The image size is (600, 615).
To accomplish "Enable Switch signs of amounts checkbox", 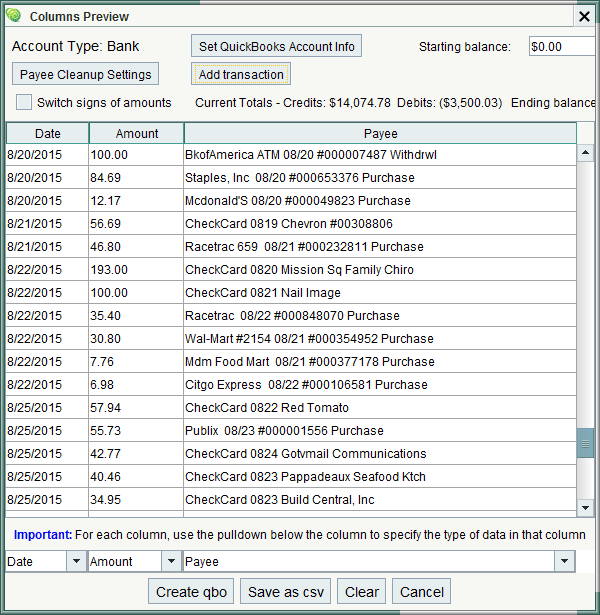I will (24, 102).
